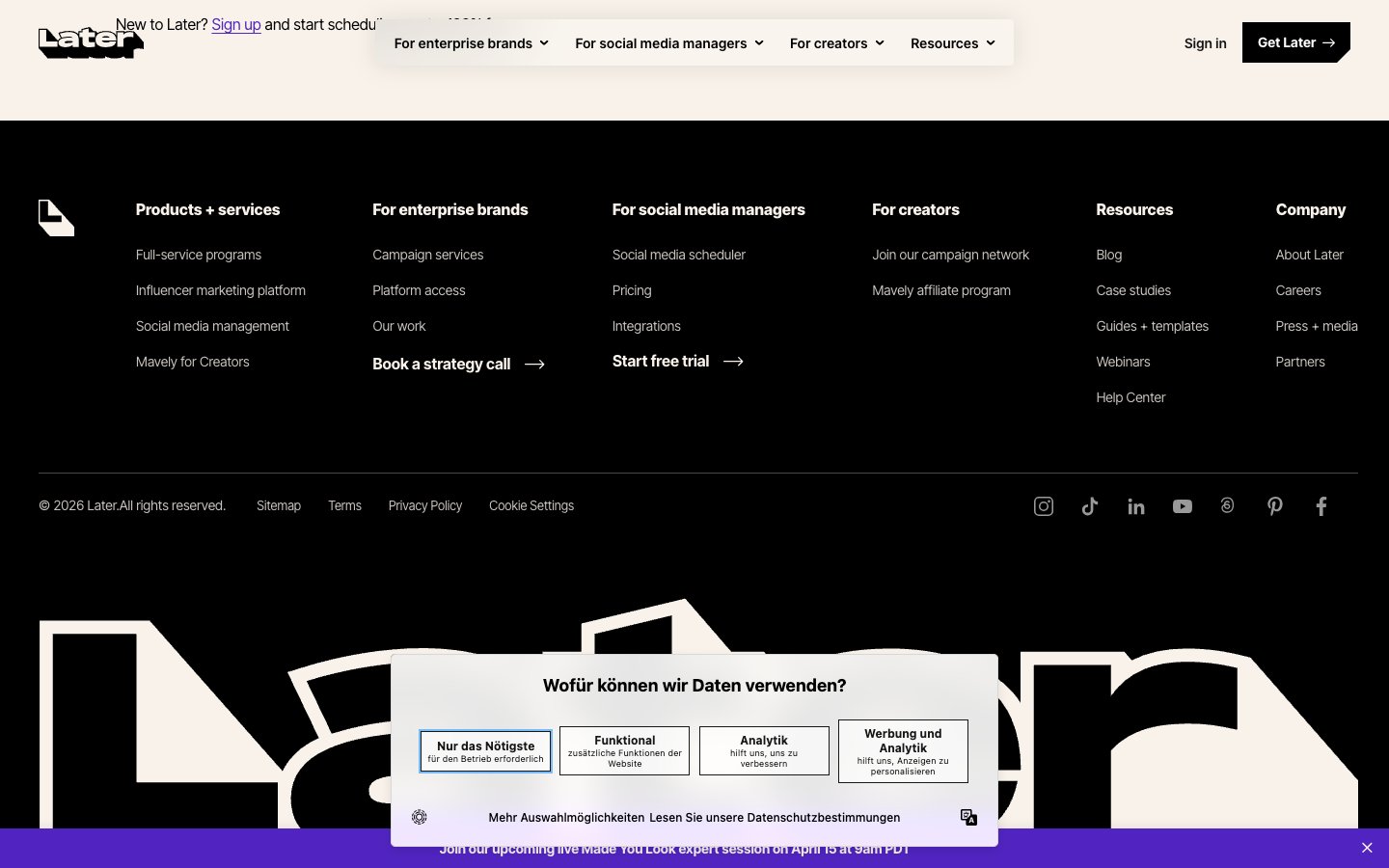Open Later's Instagram profile icon
The width and height of the screenshot is (1389, 868).
pyautogui.click(x=1043, y=506)
